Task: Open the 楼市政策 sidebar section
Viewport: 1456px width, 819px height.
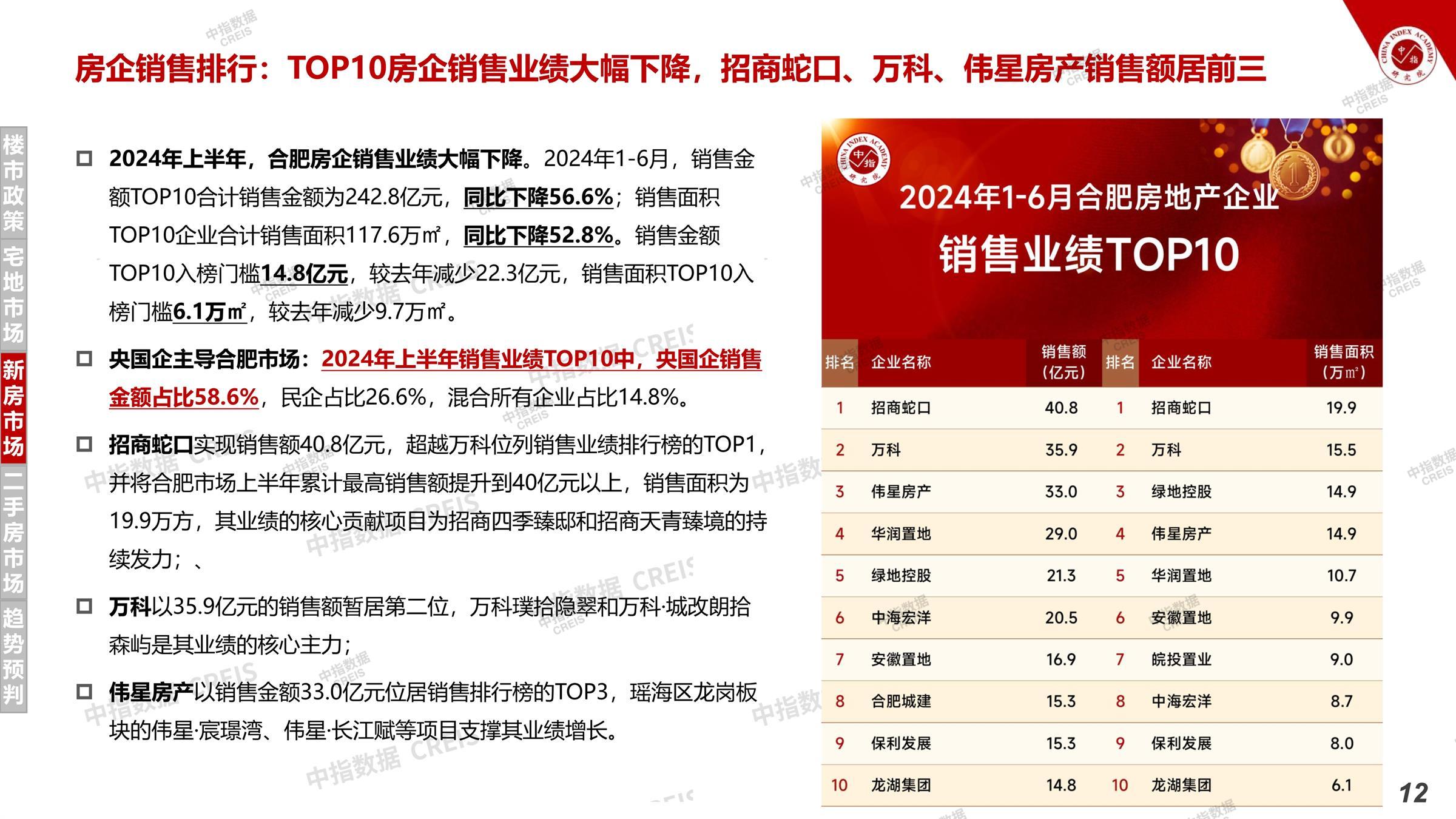Action: click(13, 183)
